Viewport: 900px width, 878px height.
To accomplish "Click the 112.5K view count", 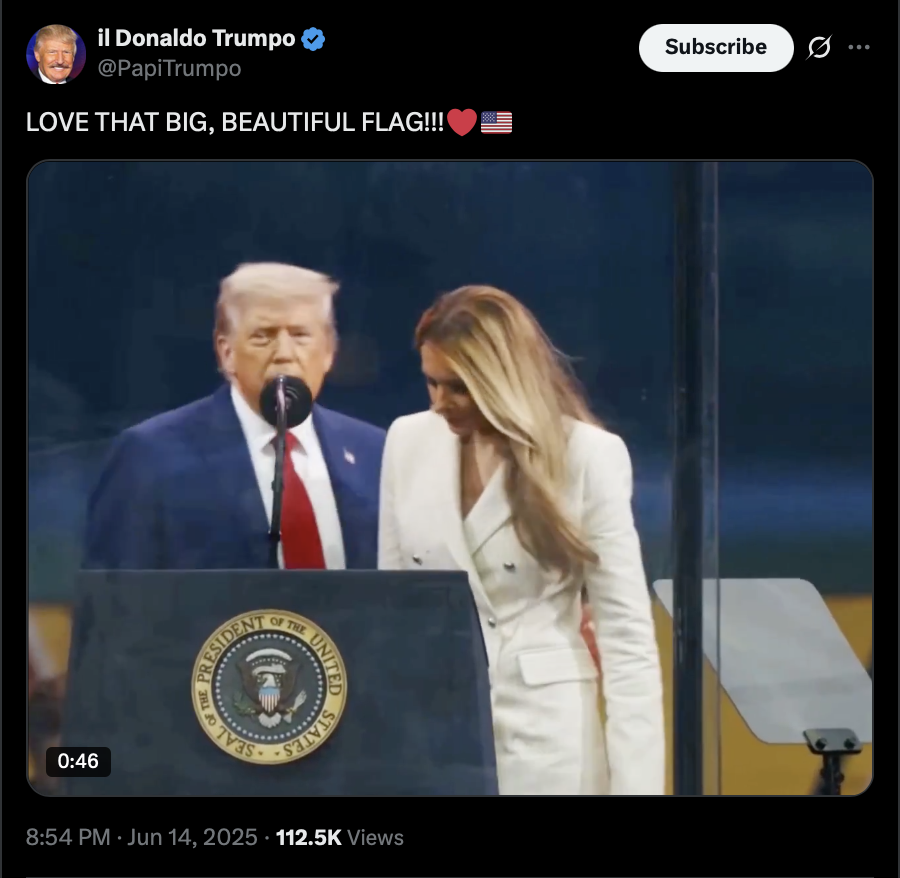I will click(309, 837).
